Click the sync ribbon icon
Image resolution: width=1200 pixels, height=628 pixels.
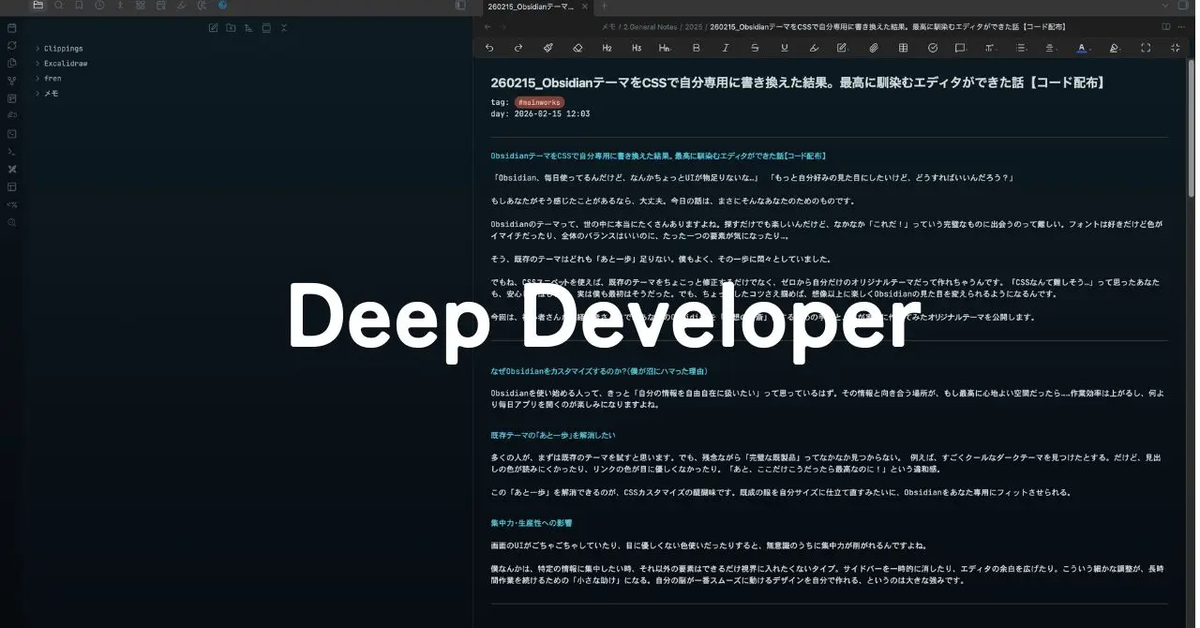(12, 45)
